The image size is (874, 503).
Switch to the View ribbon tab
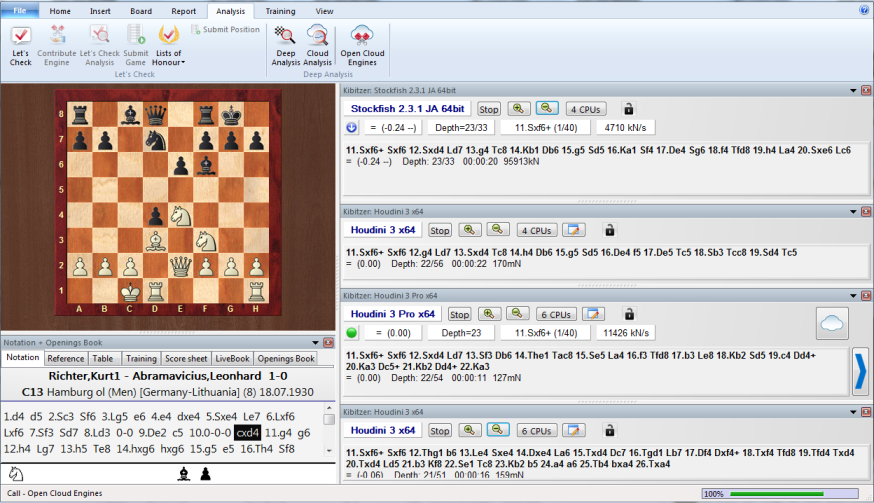tap(324, 11)
